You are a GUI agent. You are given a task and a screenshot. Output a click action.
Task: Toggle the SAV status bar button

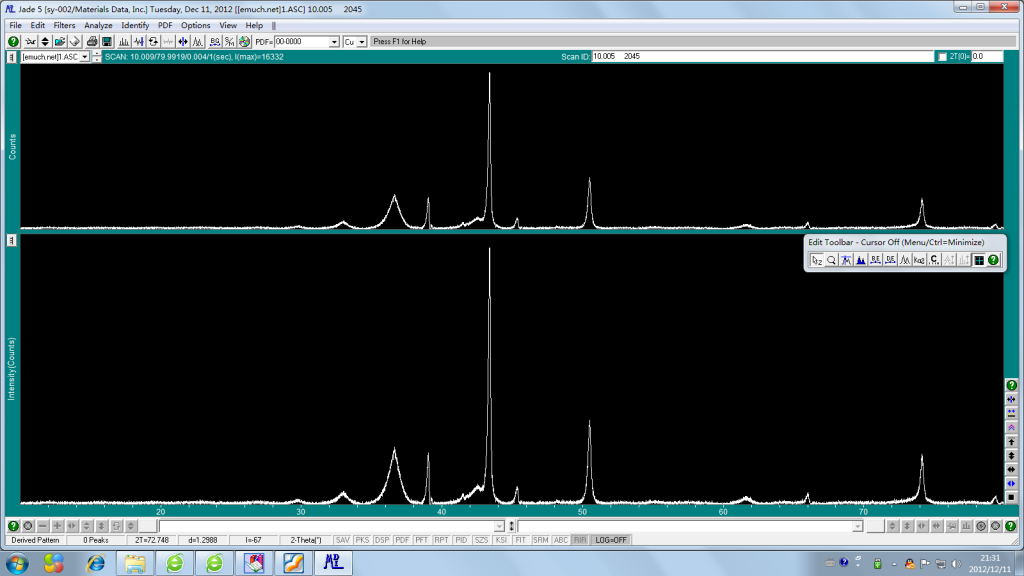click(x=342, y=540)
